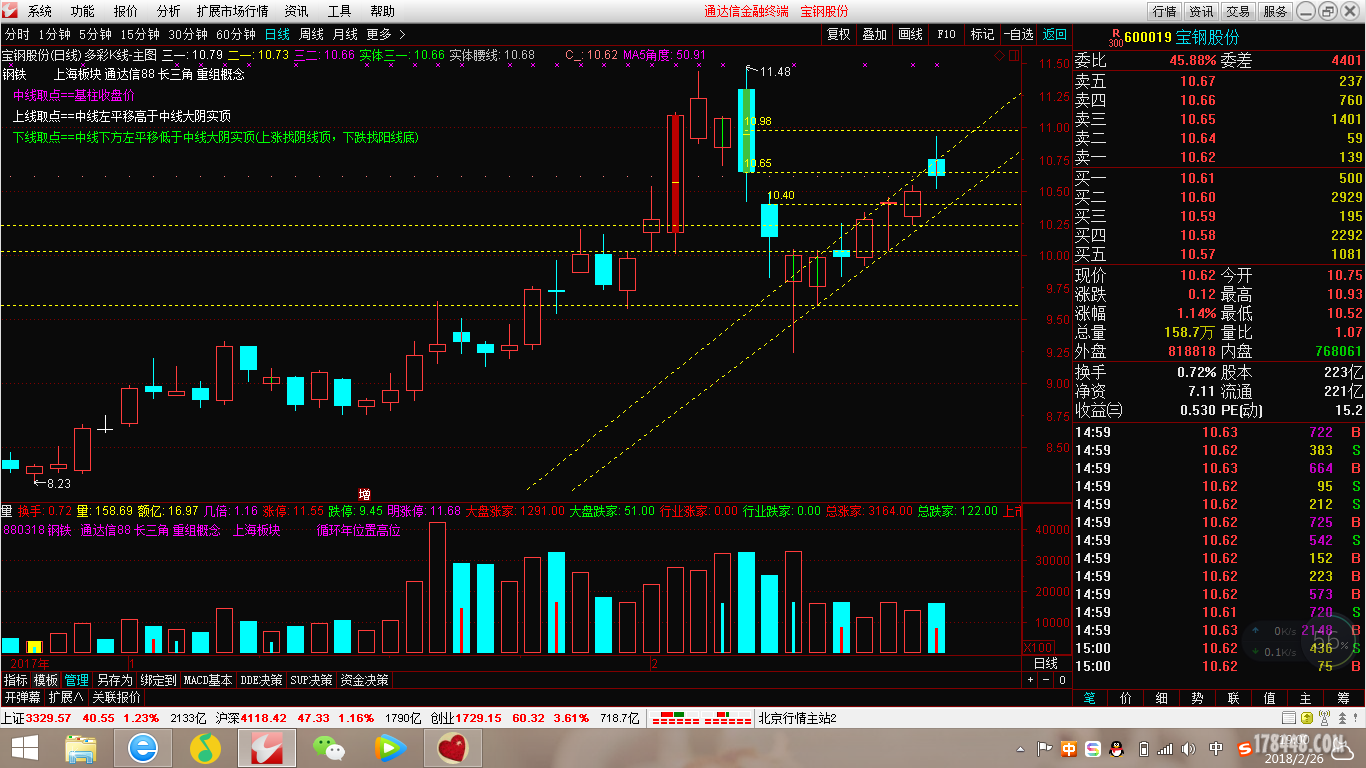
Task: Select the 细 detail tab
Action: tap(1162, 698)
